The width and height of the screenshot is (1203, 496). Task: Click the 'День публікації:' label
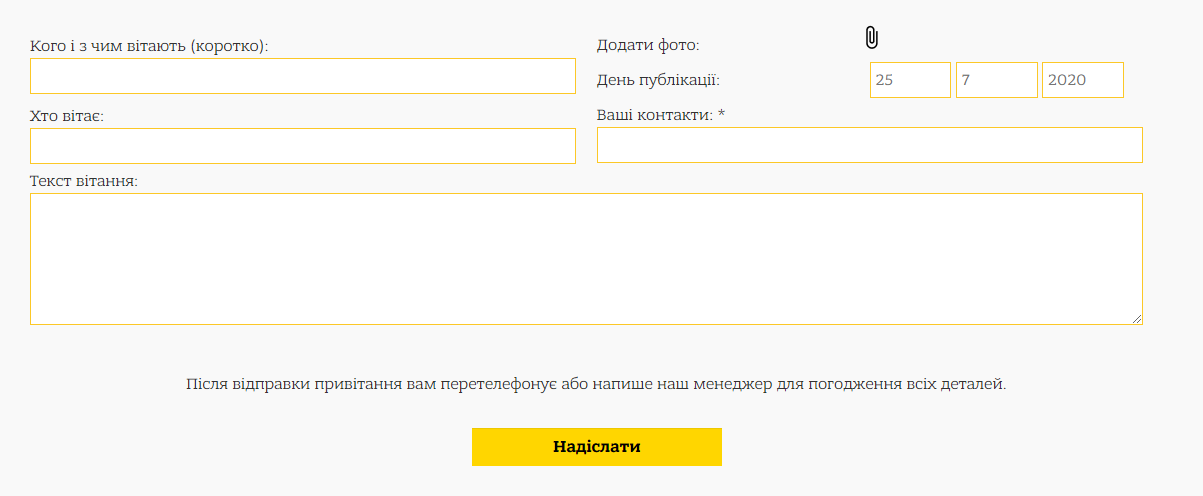pyautogui.click(x=658, y=80)
